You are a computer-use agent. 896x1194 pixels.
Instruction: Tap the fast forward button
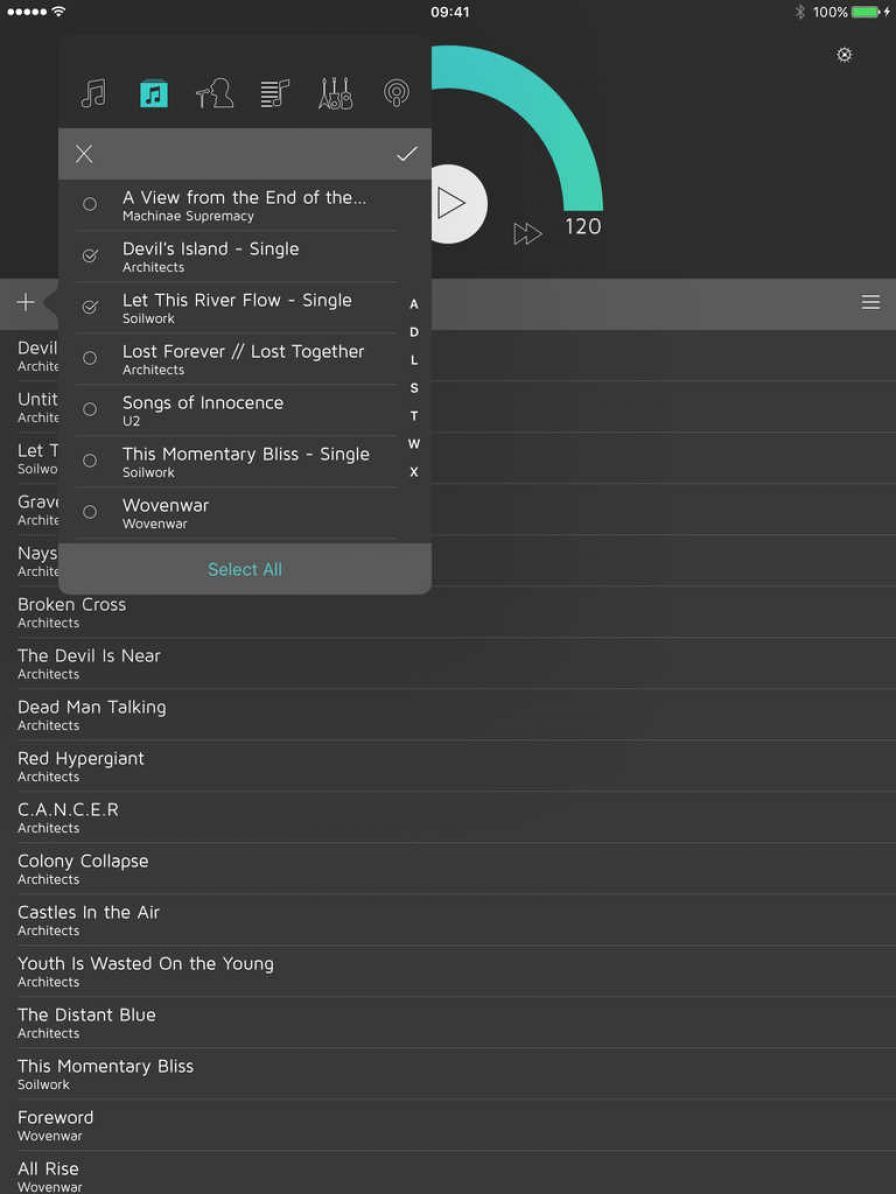pos(527,234)
